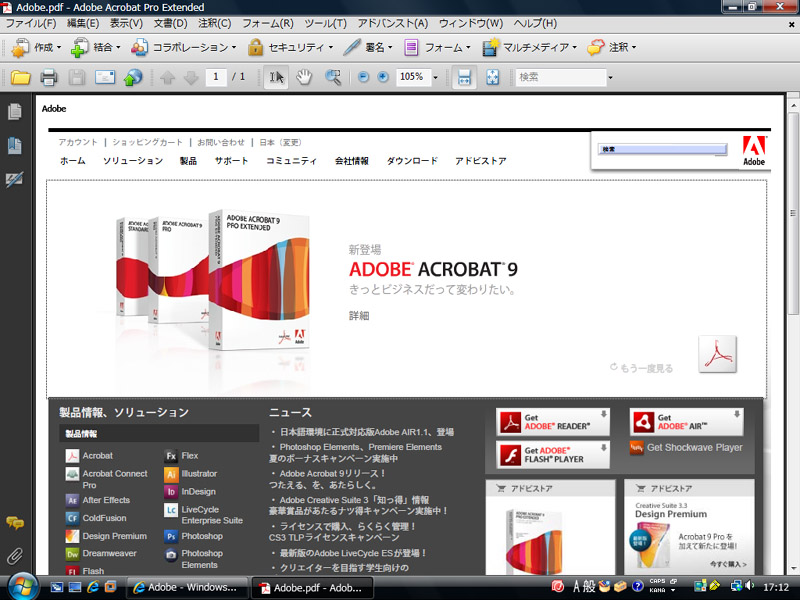This screenshot has height=600, width=800.
Task: Open the search options dropdown arrow
Action: pos(610,78)
